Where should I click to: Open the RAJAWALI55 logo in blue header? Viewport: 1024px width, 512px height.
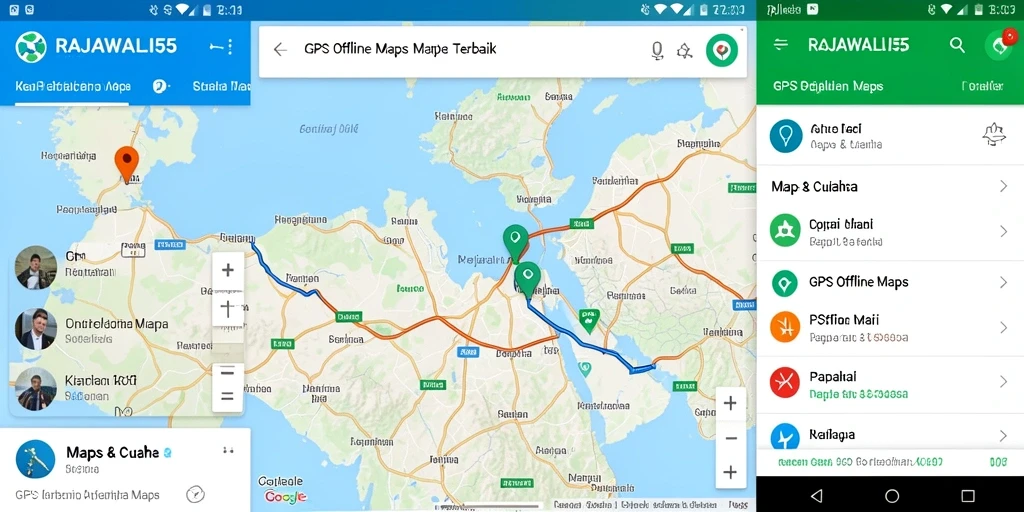(x=31, y=47)
